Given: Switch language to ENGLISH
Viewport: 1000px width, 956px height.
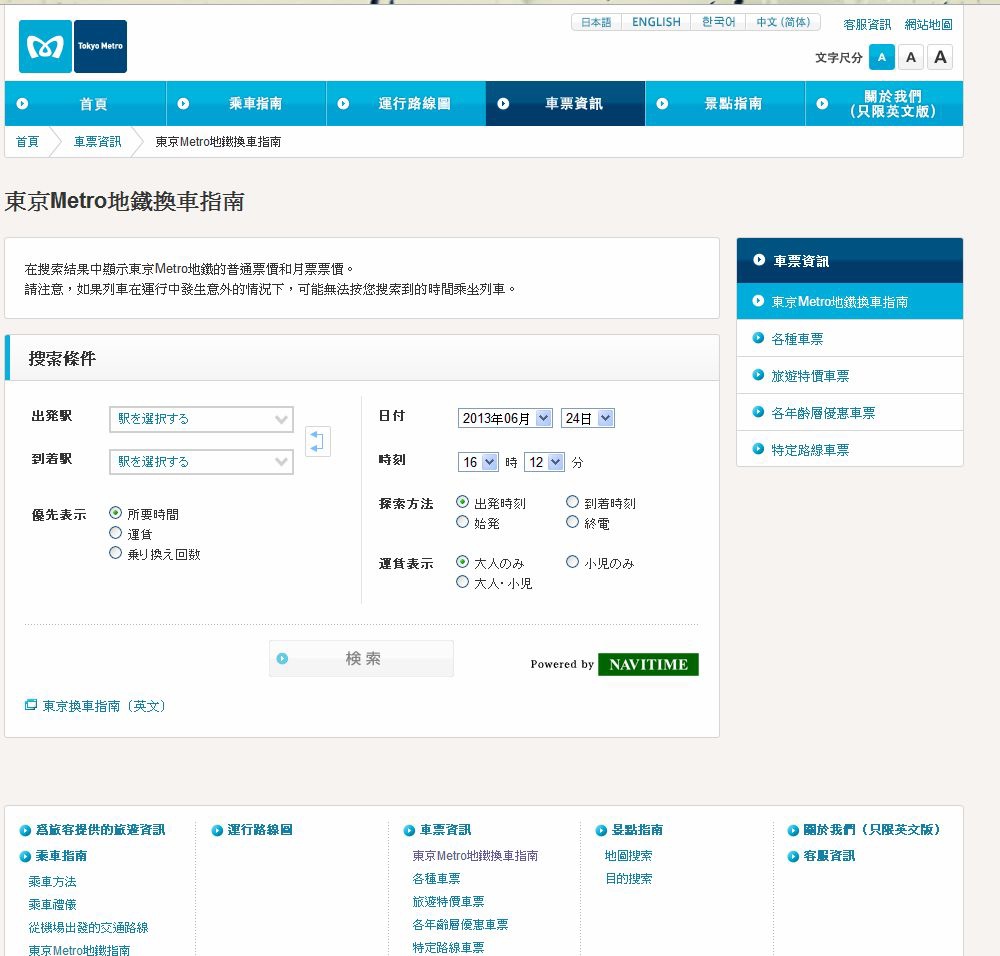Looking at the screenshot, I should (656, 22).
